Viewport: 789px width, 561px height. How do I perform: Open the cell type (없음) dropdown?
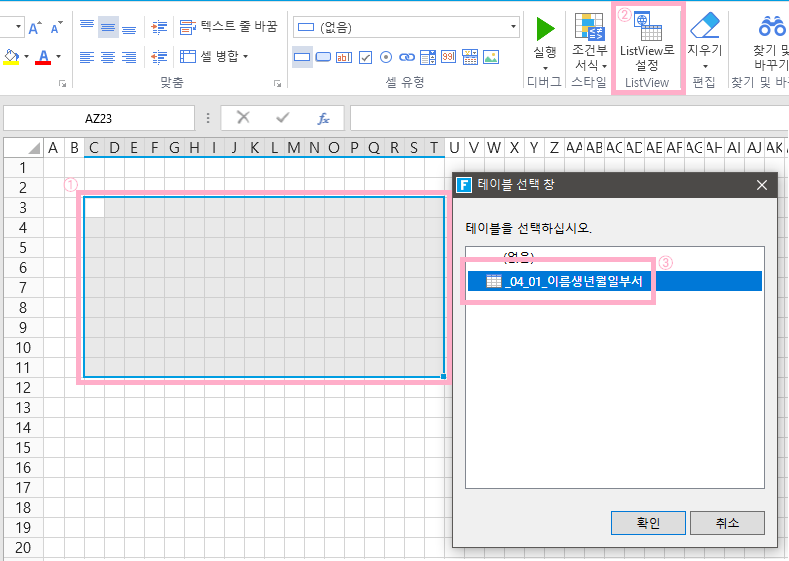pos(513,27)
